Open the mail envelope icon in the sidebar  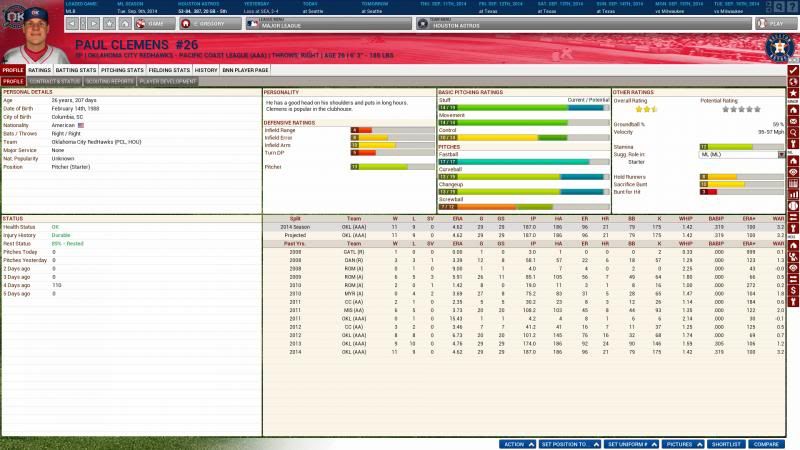tap(793, 121)
